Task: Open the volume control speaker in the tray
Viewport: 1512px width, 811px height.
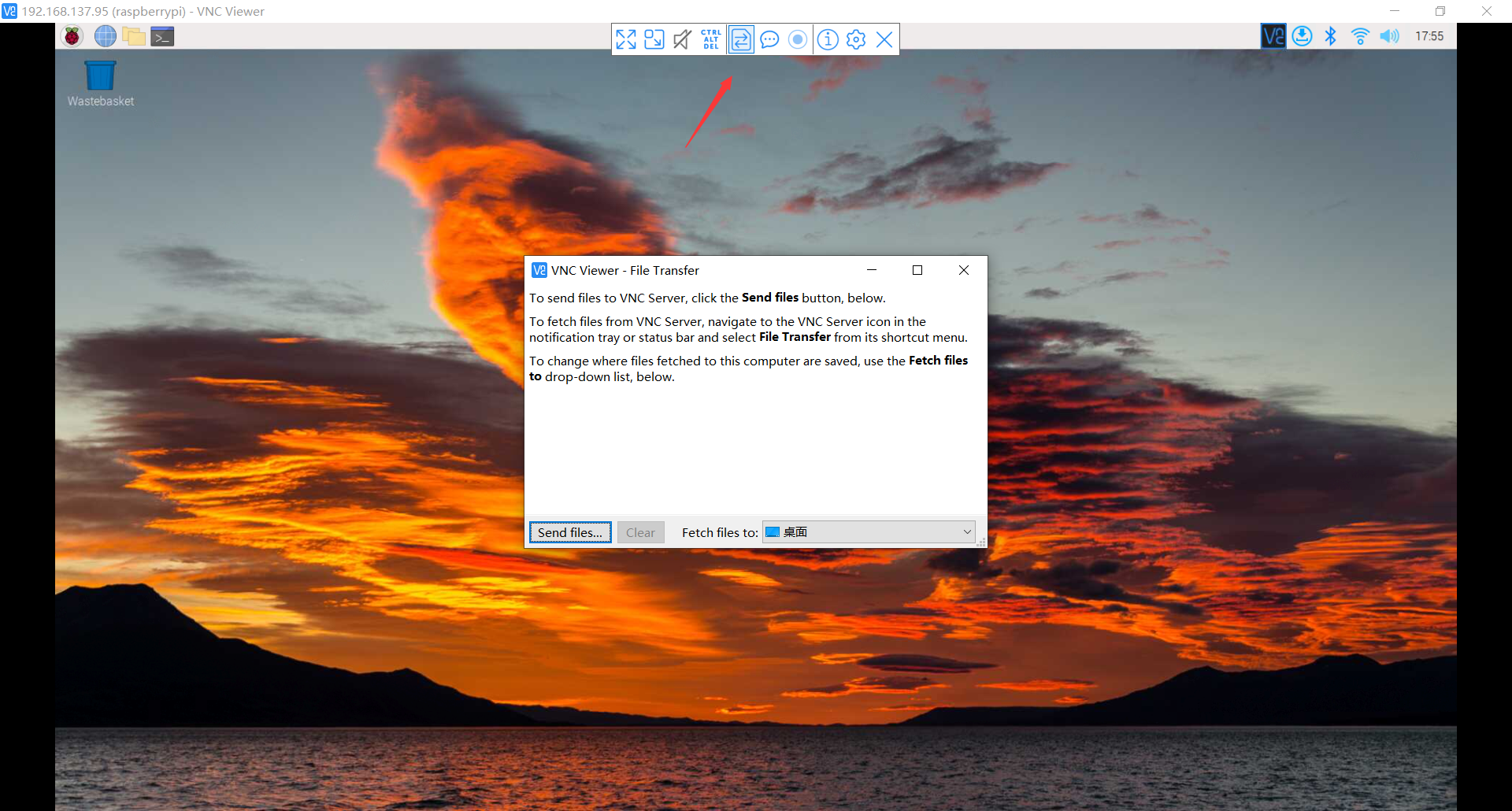Action: [1389, 36]
